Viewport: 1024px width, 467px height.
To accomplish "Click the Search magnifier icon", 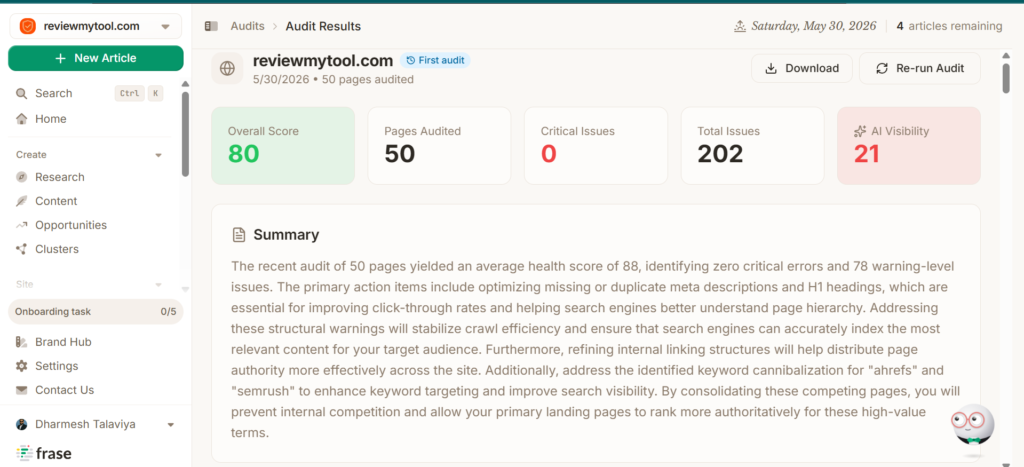I will [x=22, y=93].
